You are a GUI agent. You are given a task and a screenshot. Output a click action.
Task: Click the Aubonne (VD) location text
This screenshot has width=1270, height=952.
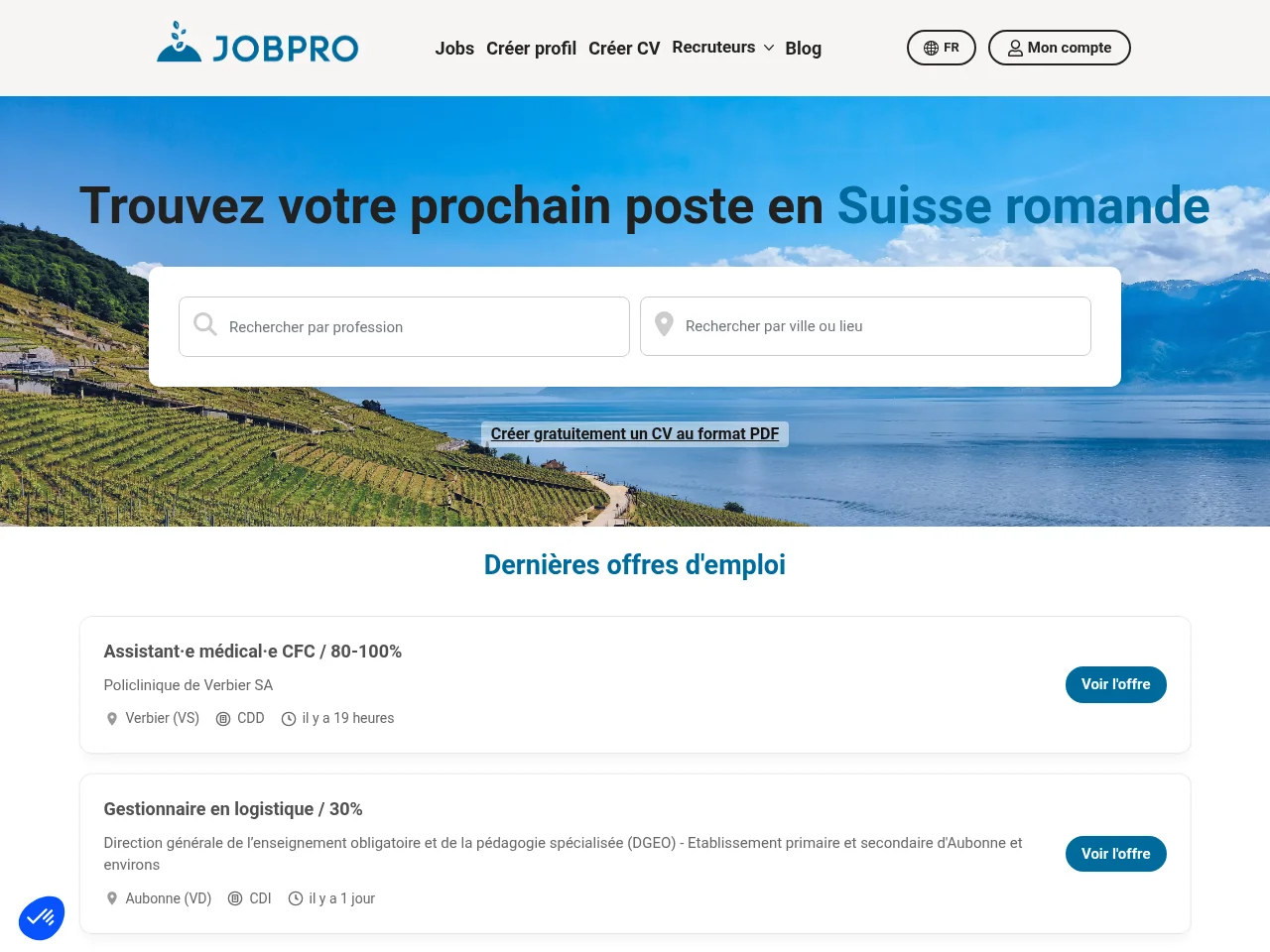pos(169,898)
